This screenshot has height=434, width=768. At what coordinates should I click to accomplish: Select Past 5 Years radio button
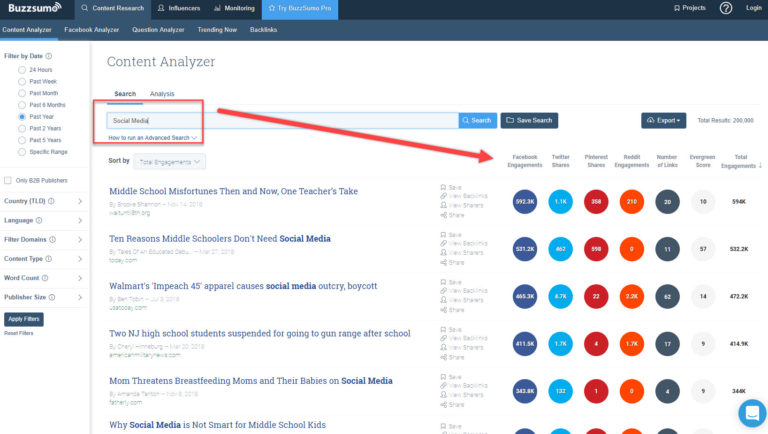point(22,141)
